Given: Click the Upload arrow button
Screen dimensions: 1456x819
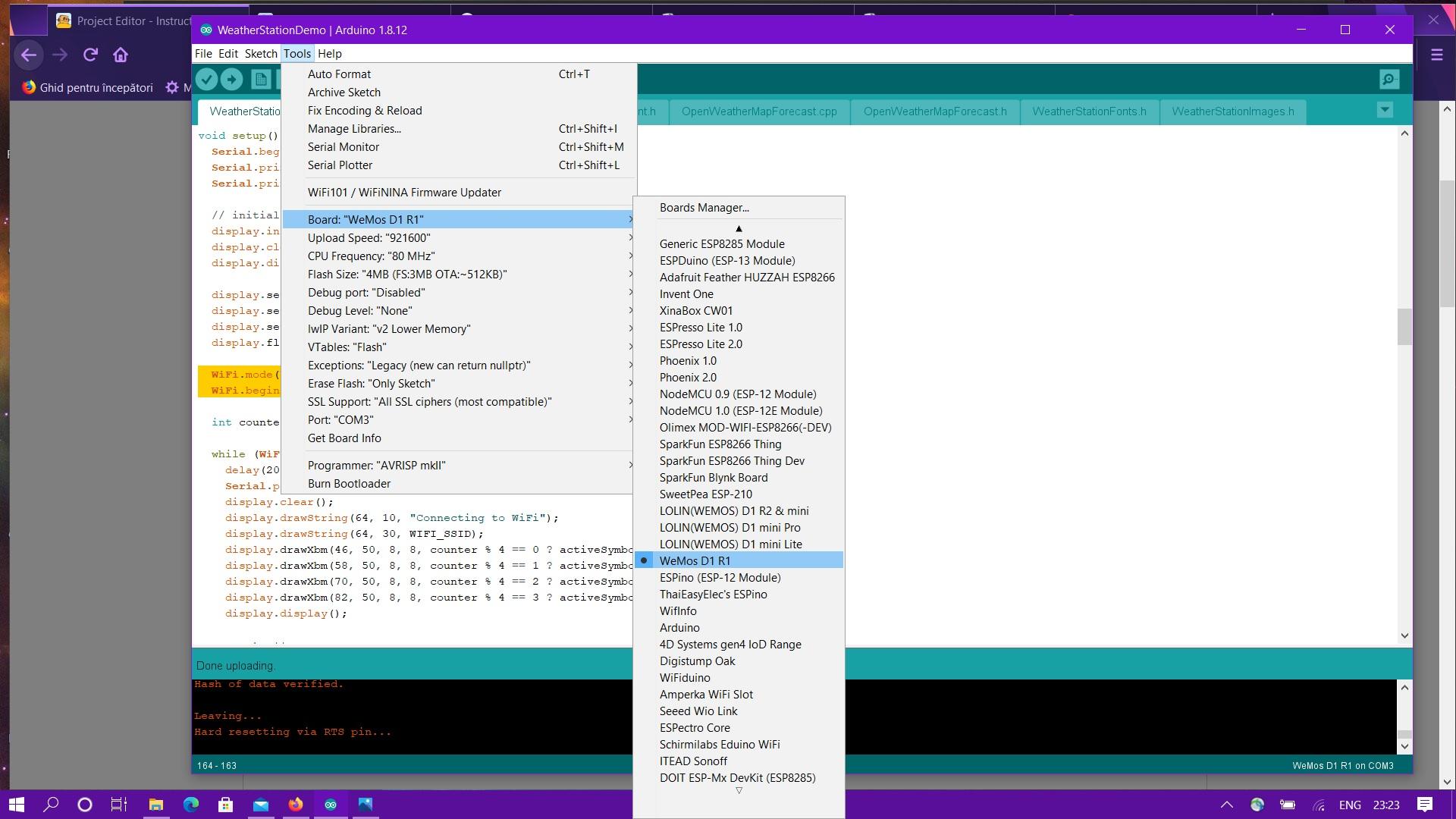Looking at the screenshot, I should pyautogui.click(x=232, y=79).
